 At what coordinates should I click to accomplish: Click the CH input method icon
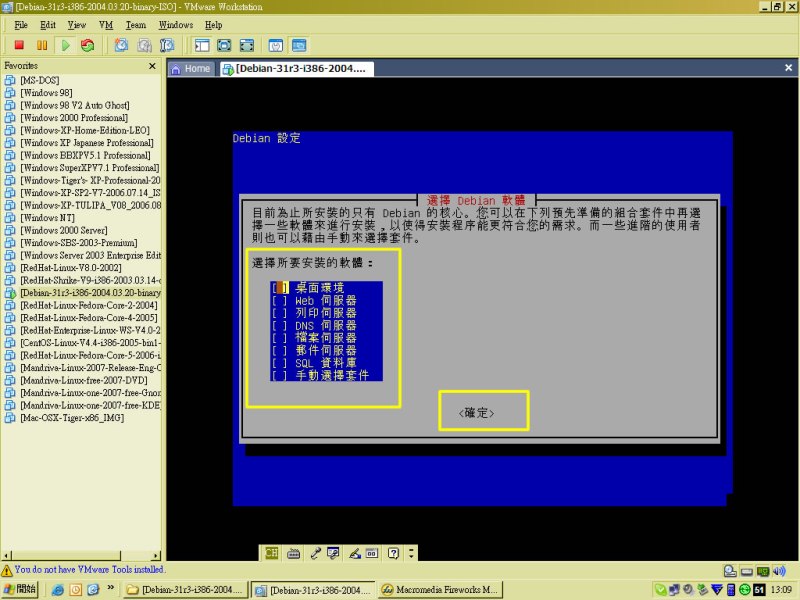tap(271, 553)
